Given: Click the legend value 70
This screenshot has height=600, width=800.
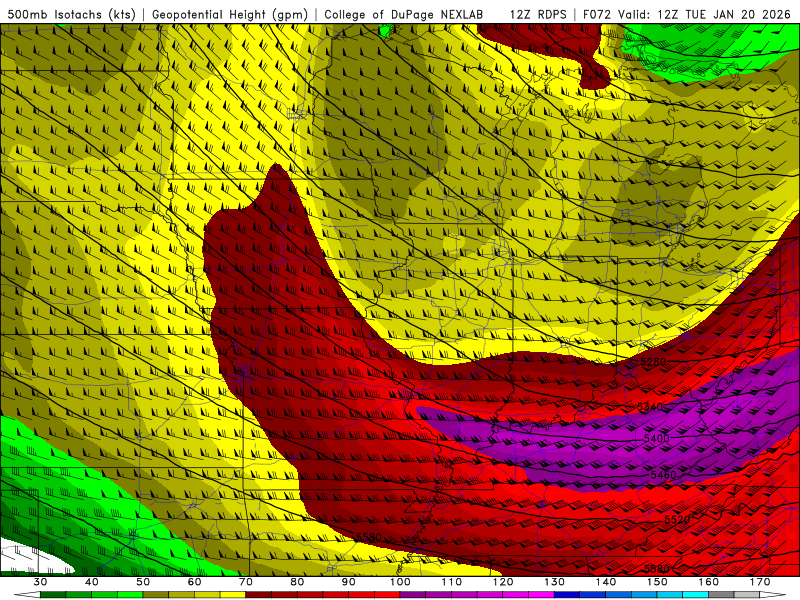Looking at the screenshot, I should (x=246, y=582).
